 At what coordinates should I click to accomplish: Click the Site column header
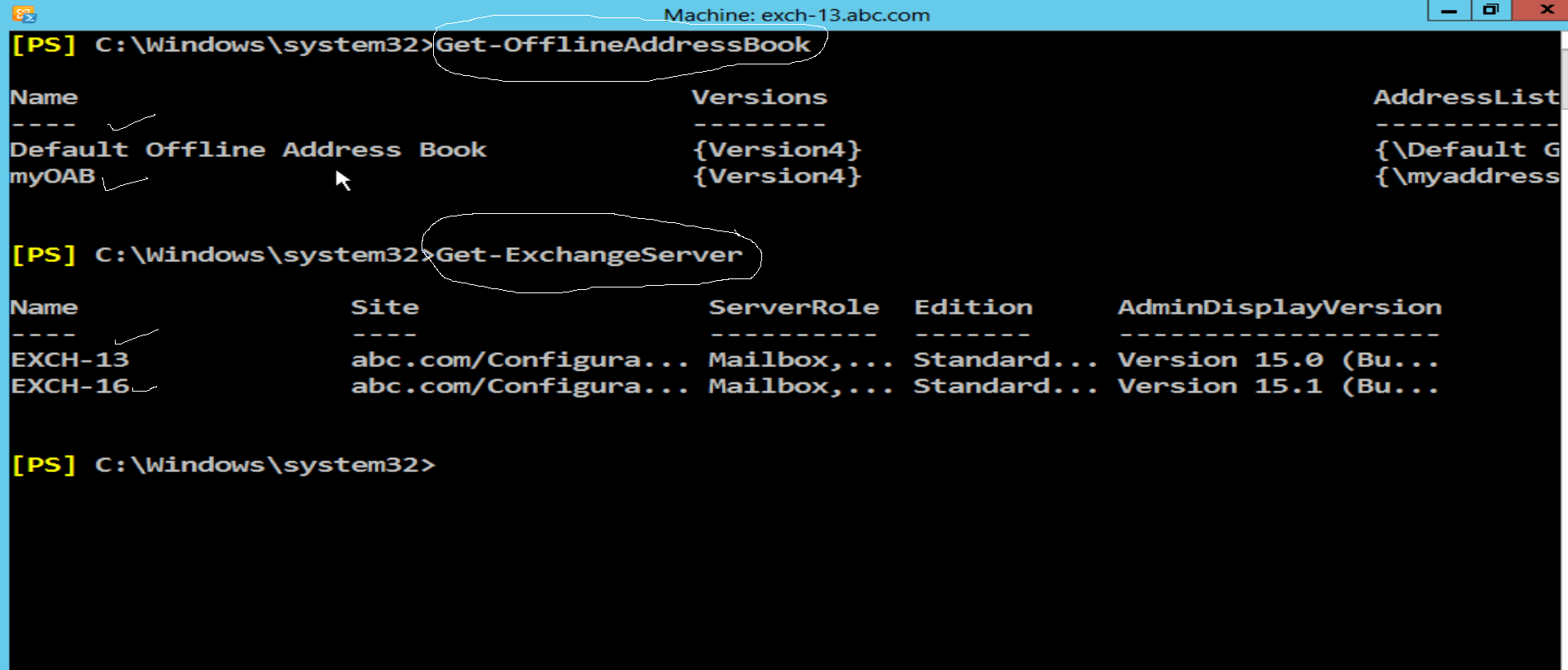[x=385, y=306]
